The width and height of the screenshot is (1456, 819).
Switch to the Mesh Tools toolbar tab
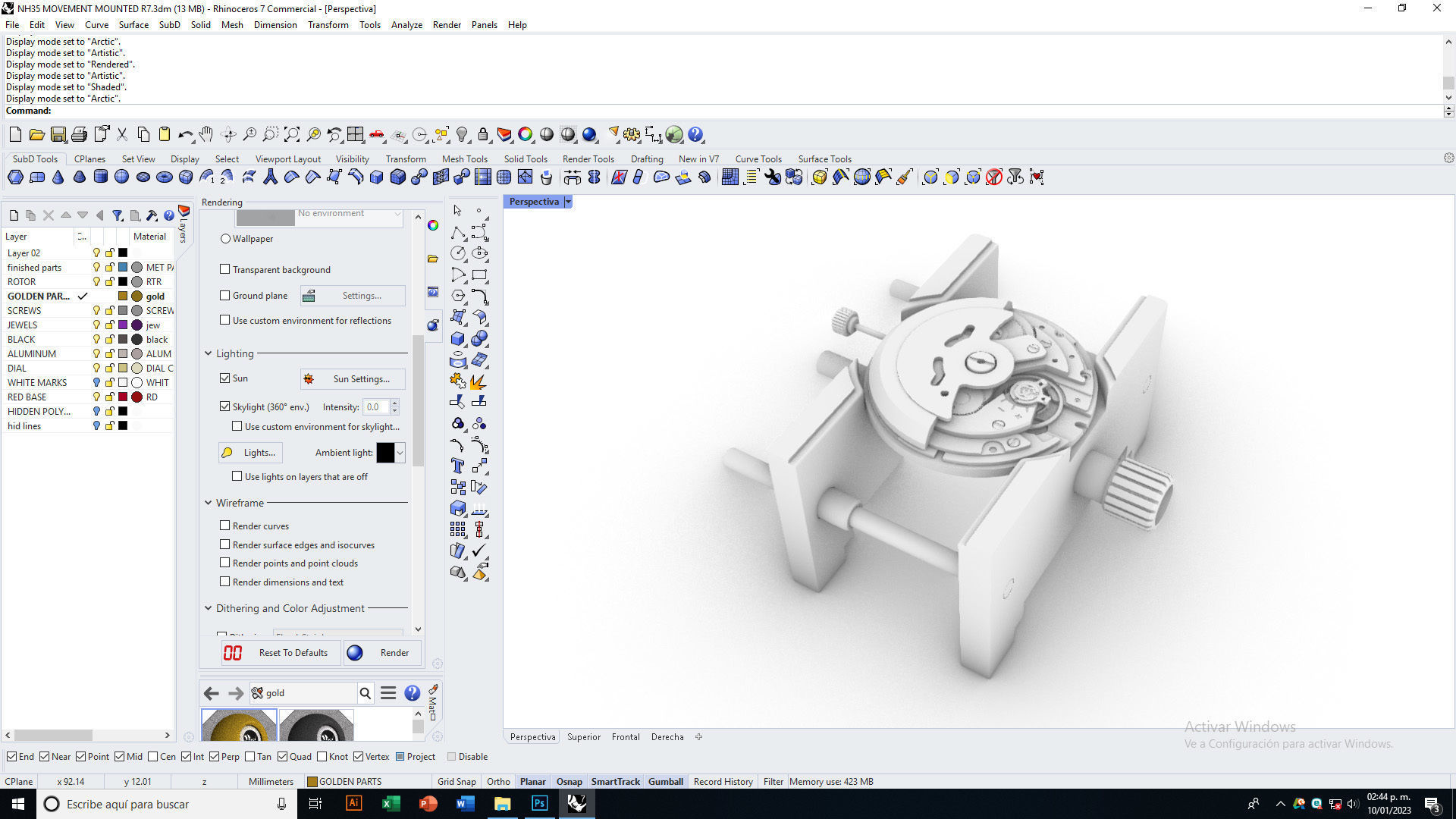(x=464, y=159)
